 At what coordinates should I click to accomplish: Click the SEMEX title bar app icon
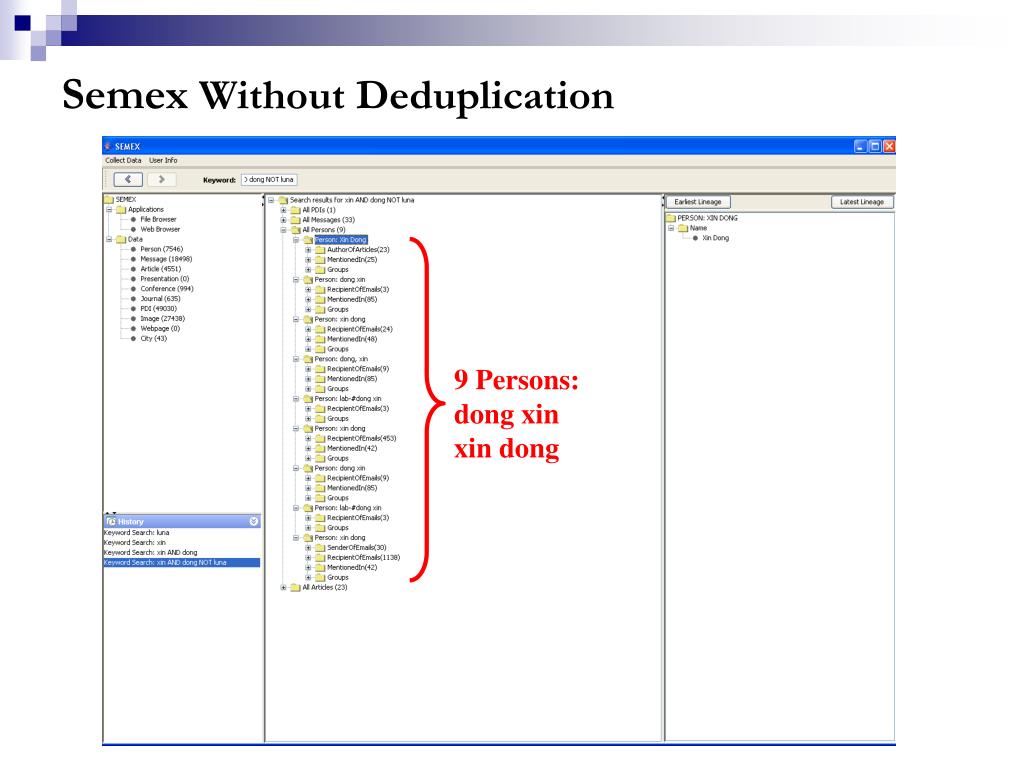coord(108,146)
